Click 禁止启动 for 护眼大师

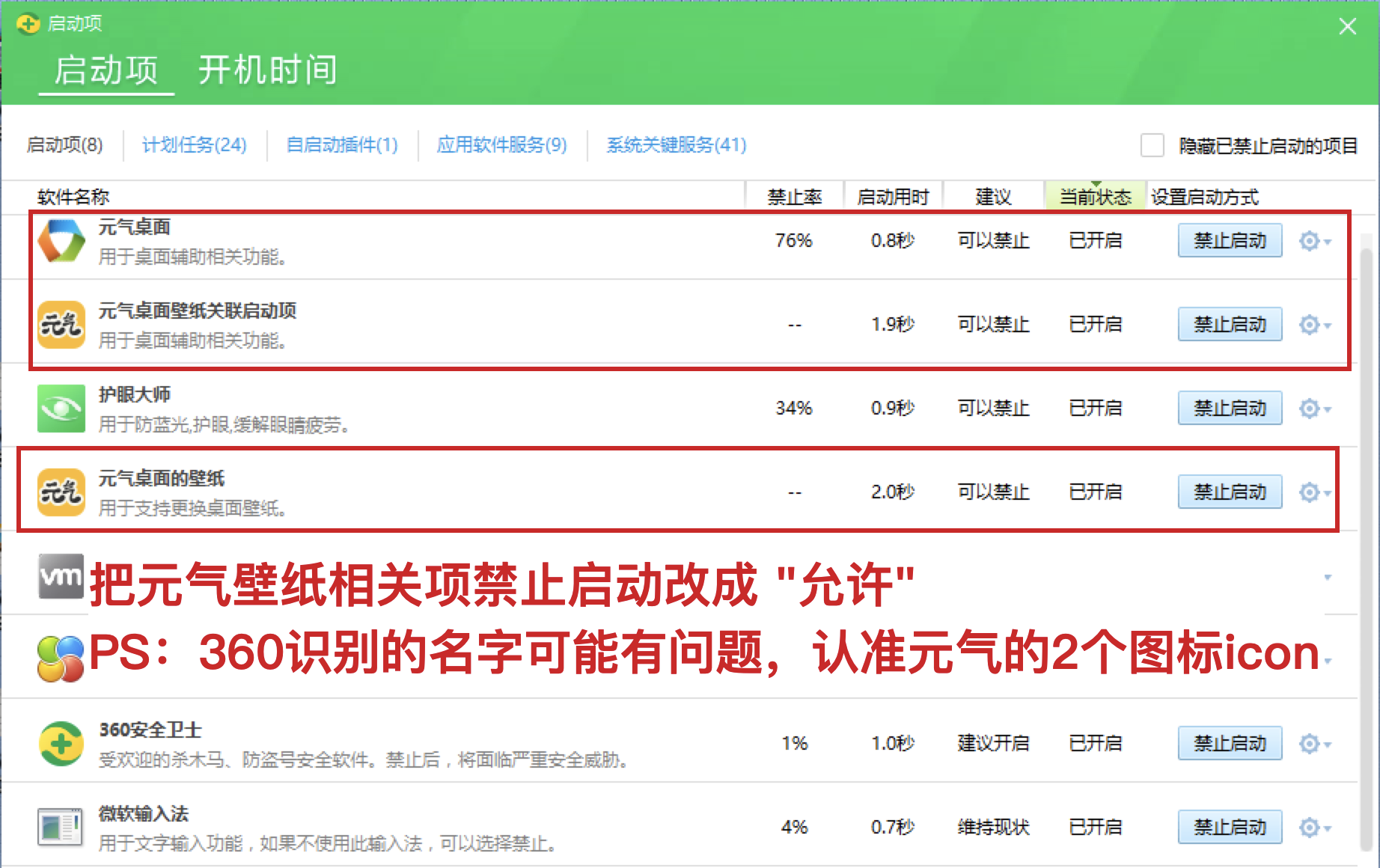1230,409
